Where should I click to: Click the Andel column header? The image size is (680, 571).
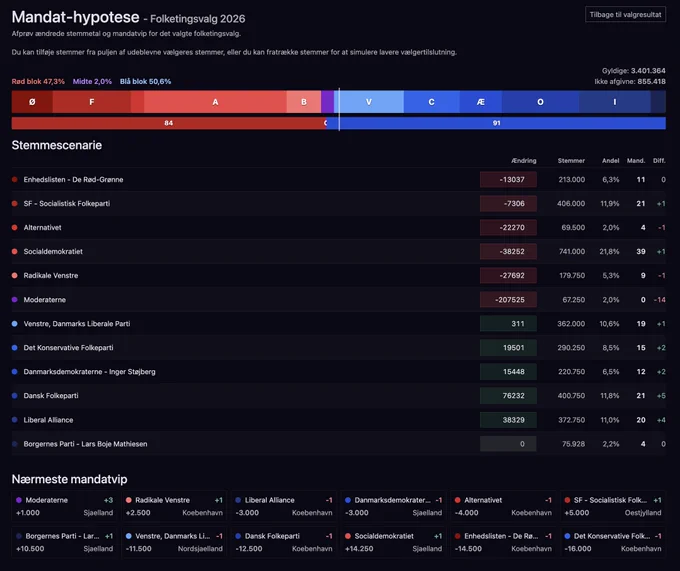click(610, 160)
